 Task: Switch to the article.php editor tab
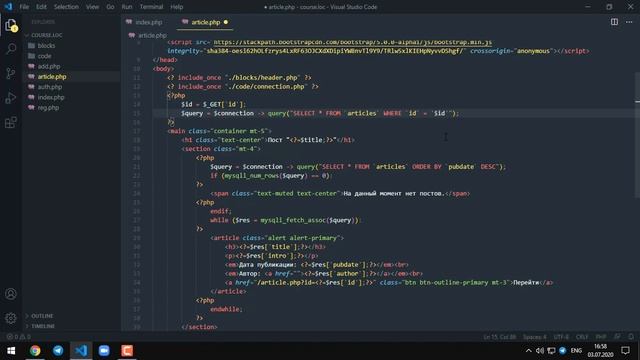click(205, 22)
